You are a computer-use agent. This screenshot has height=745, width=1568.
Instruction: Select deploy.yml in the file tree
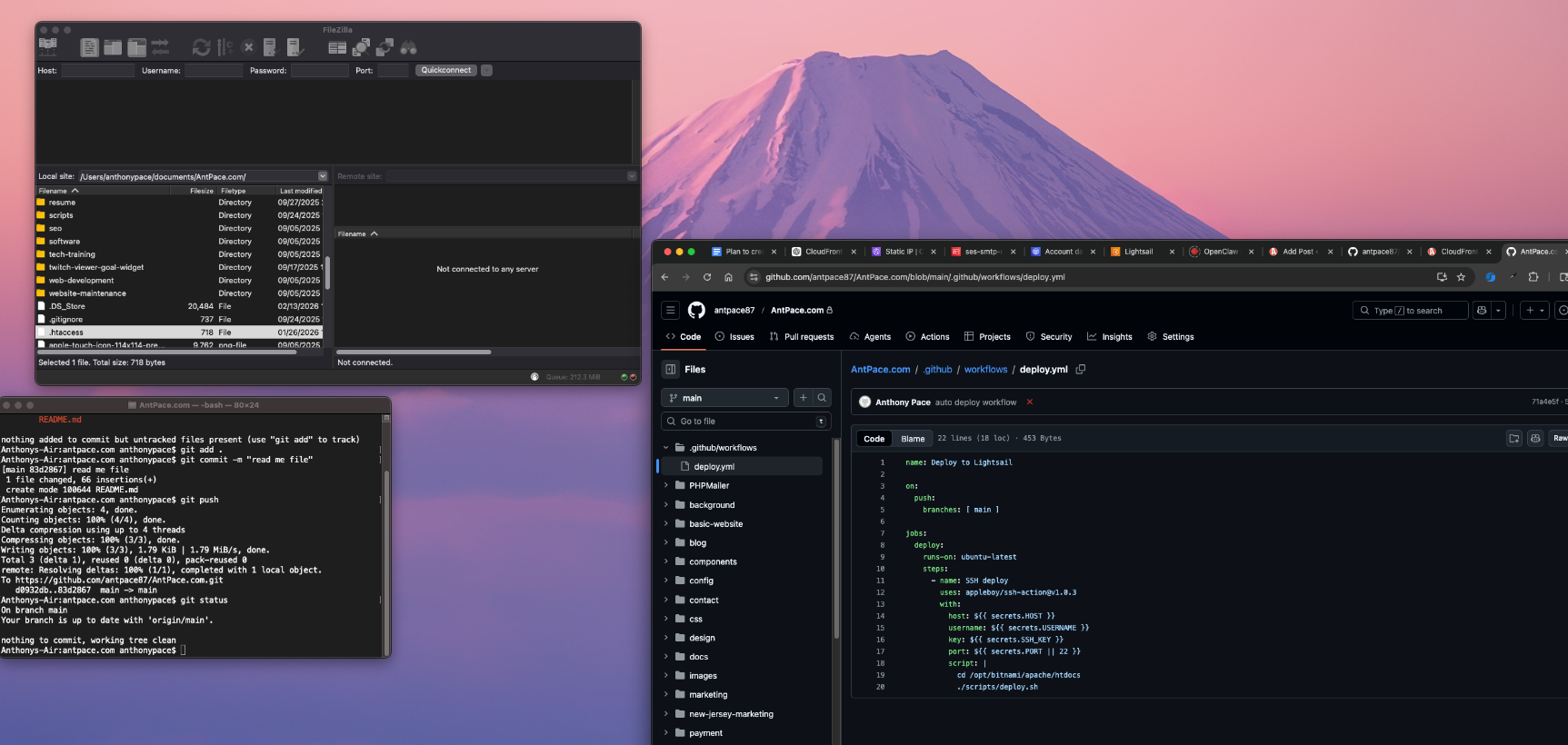[741, 467]
